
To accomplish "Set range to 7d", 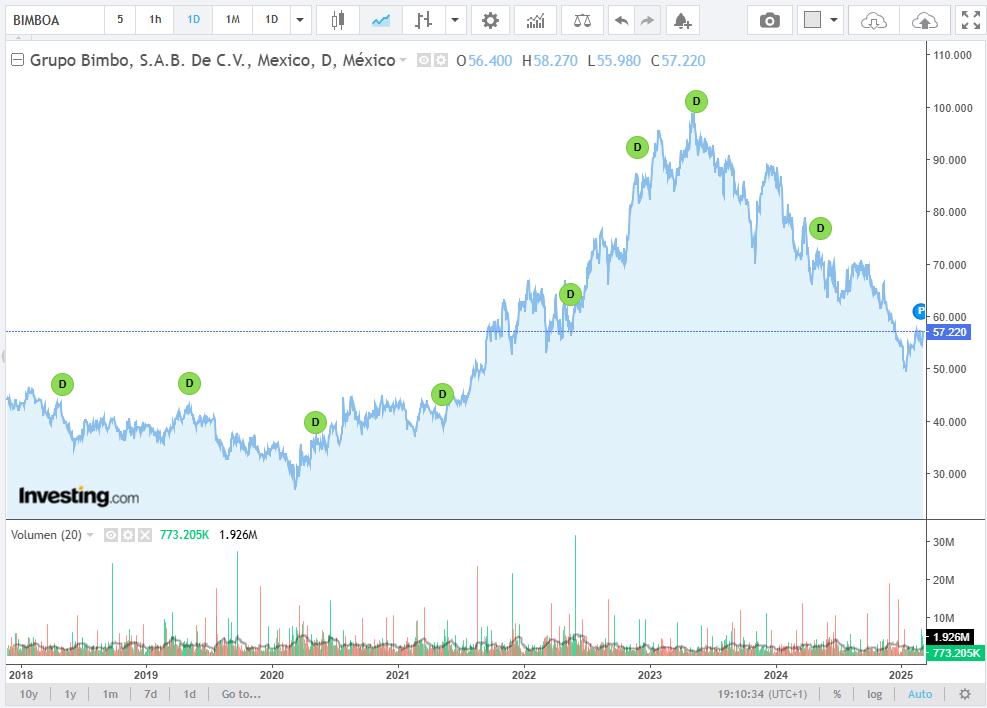I will 150,694.
